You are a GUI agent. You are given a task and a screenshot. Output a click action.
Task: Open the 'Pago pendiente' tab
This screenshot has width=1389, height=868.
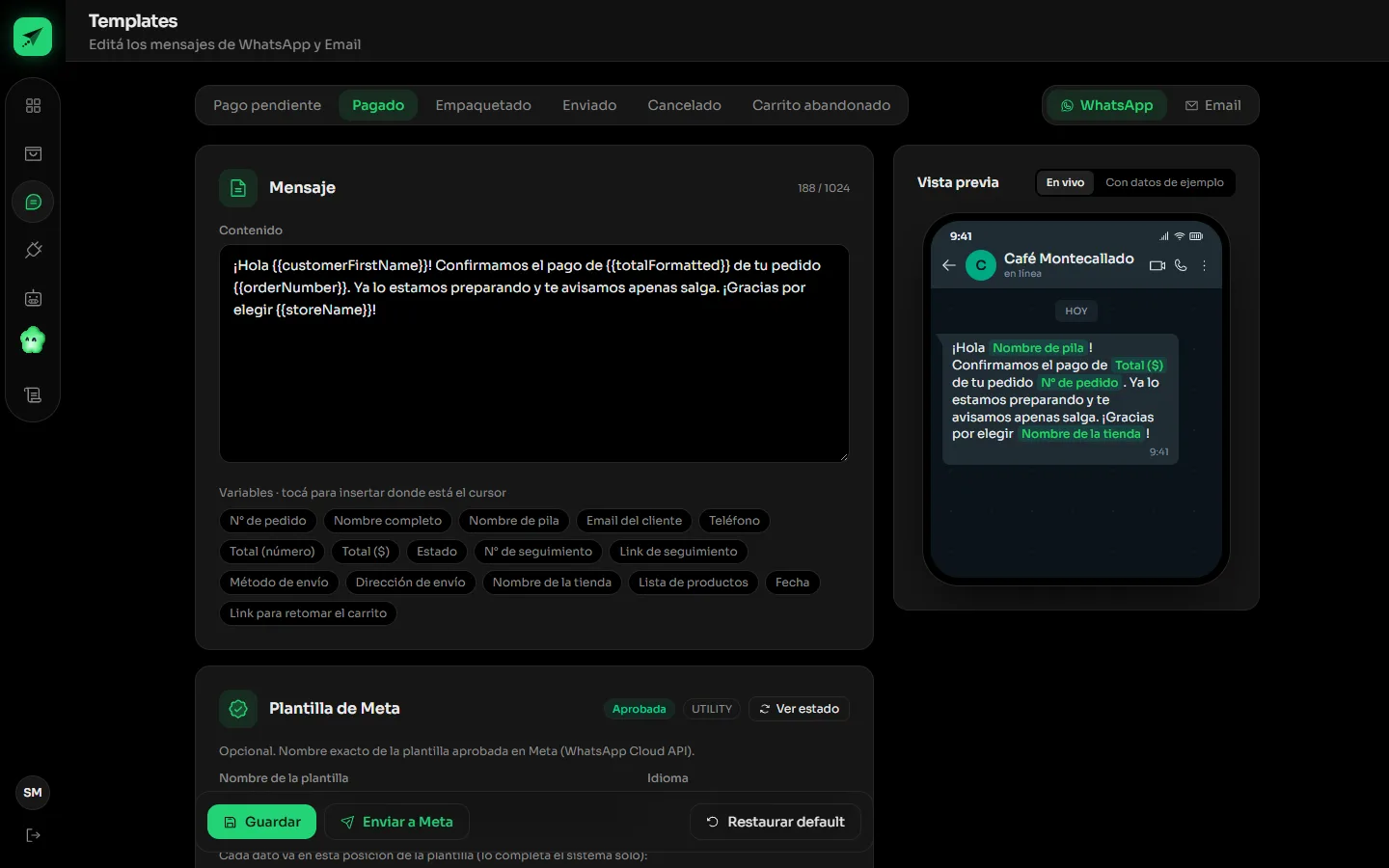pos(267,105)
